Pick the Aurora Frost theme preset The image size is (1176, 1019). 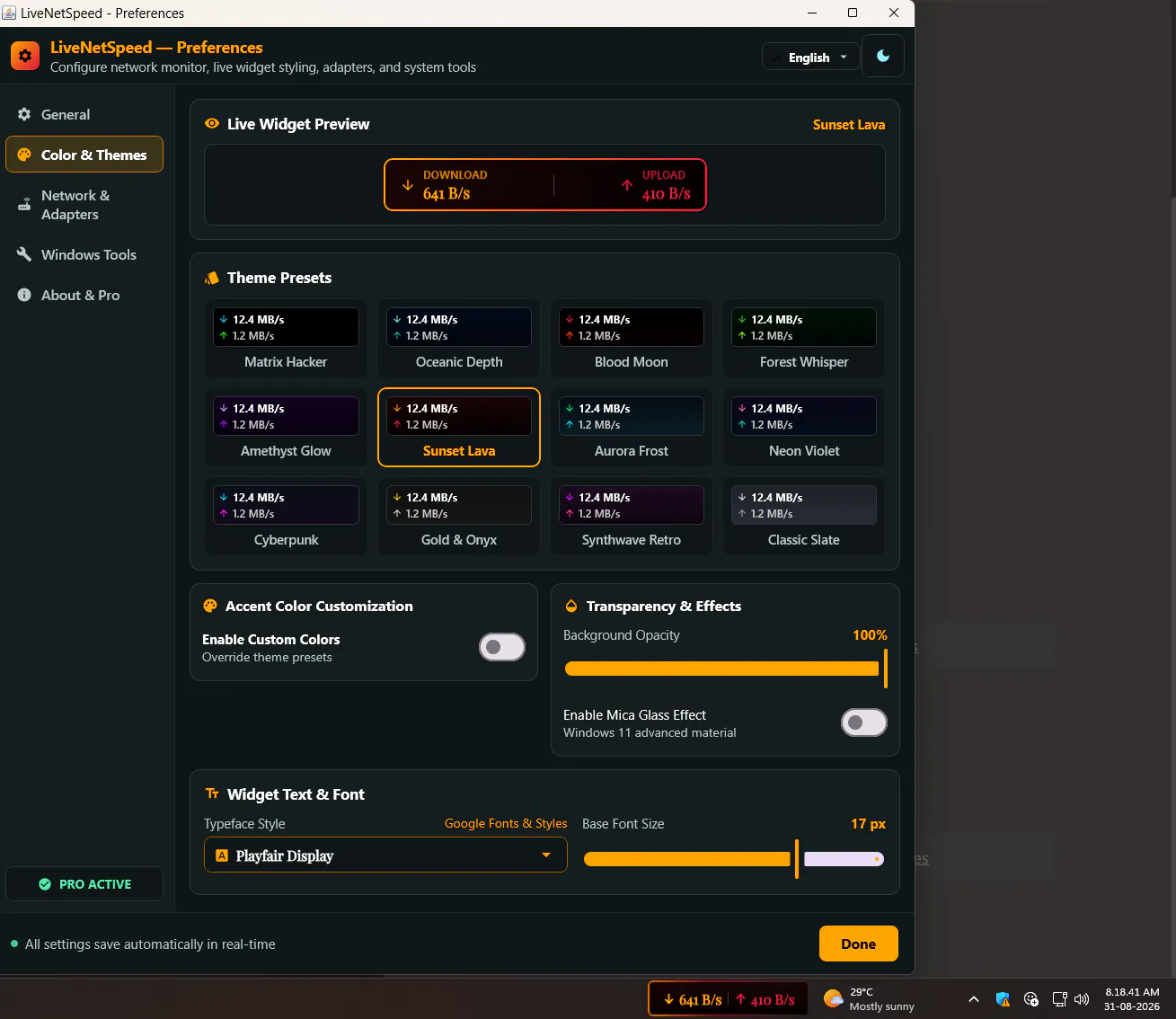click(632, 427)
